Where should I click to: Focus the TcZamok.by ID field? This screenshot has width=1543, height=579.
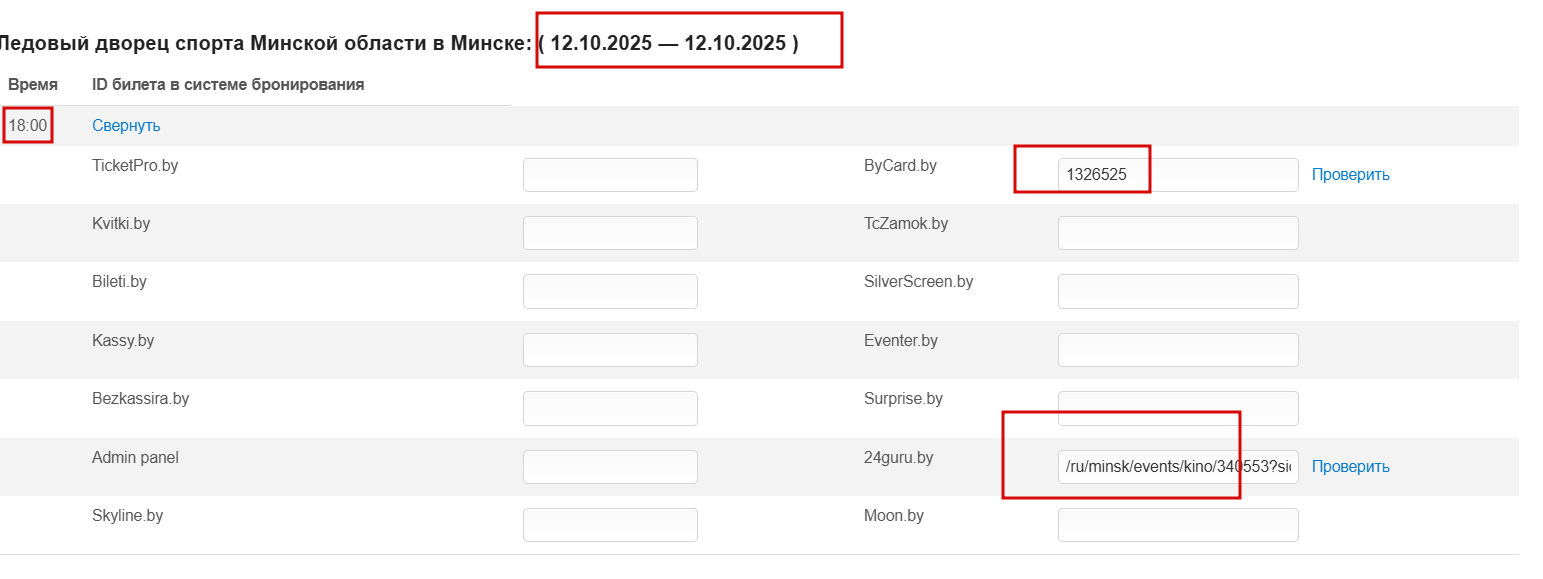tap(1178, 233)
